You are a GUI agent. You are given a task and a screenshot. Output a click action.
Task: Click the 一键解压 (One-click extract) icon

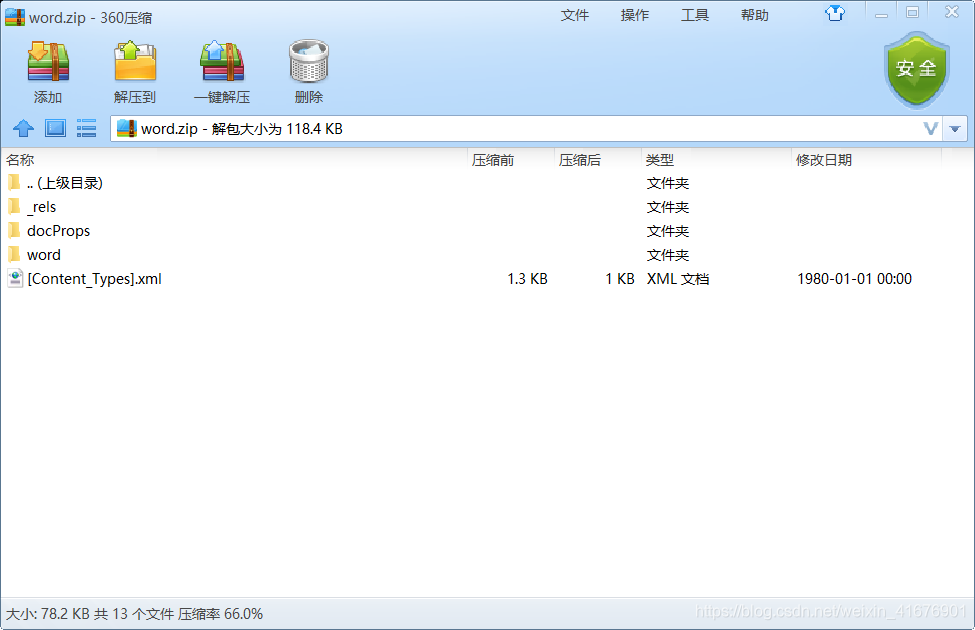click(x=222, y=62)
